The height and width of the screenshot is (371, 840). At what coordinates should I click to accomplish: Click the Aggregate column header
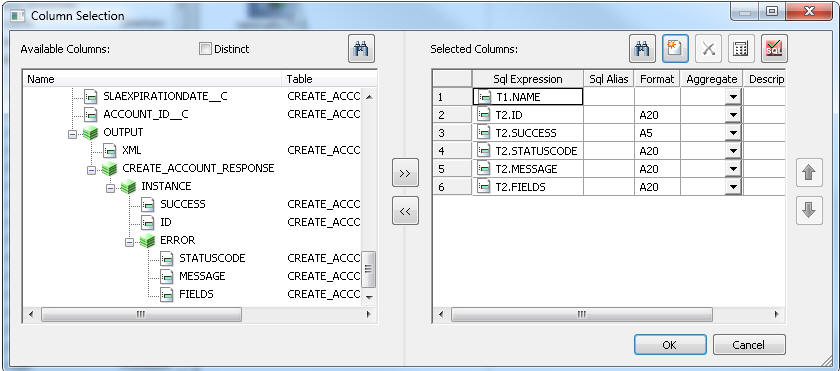[x=712, y=79]
